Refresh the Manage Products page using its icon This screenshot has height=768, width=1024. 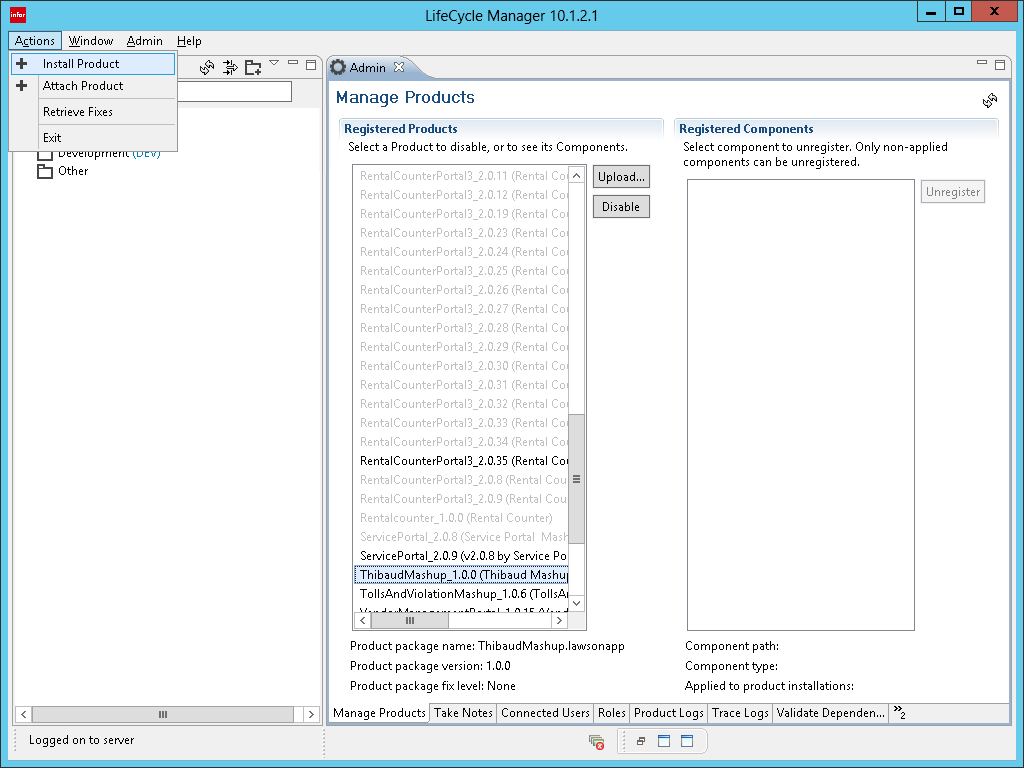tap(990, 100)
